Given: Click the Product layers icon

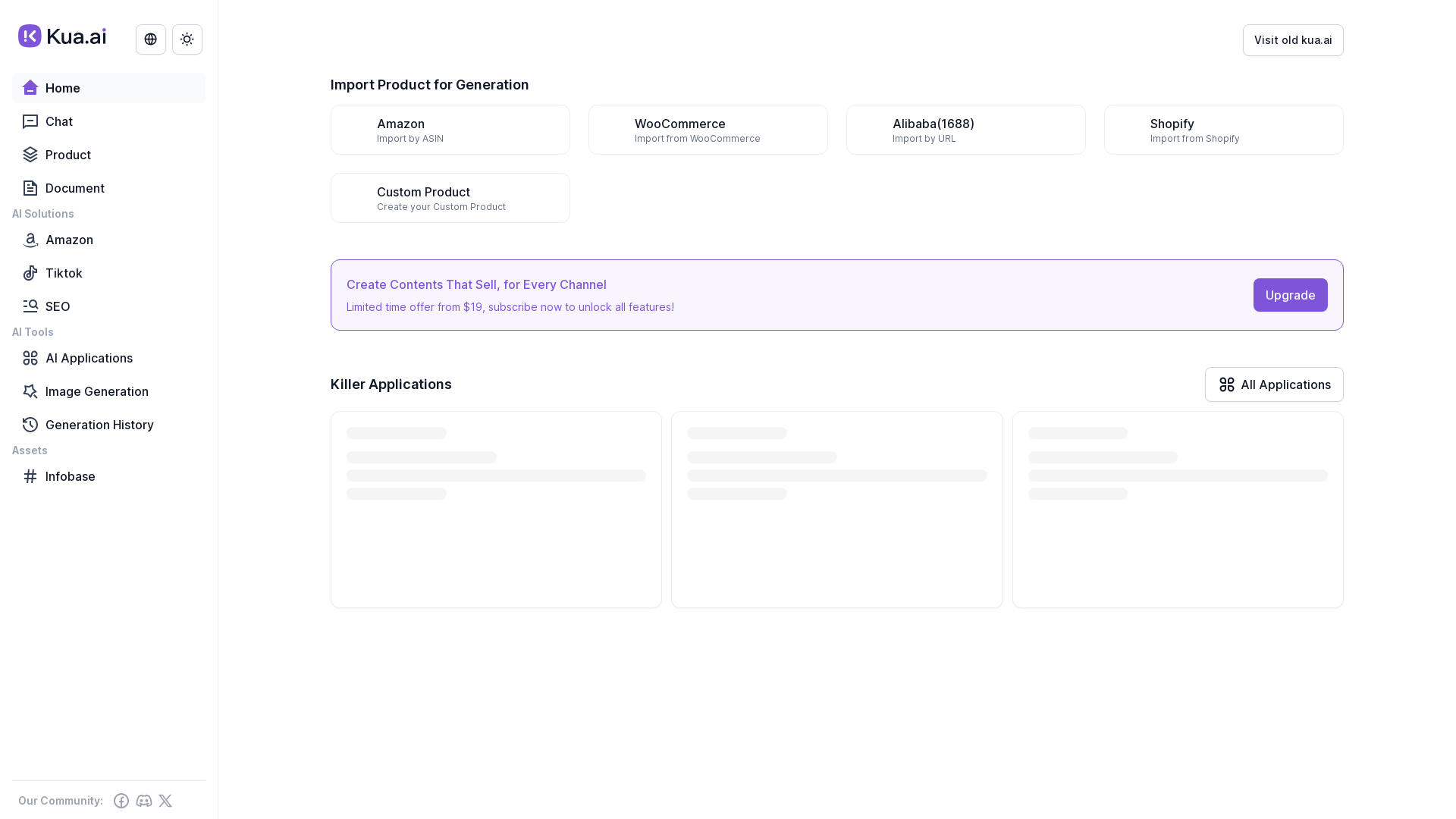Looking at the screenshot, I should point(30,155).
